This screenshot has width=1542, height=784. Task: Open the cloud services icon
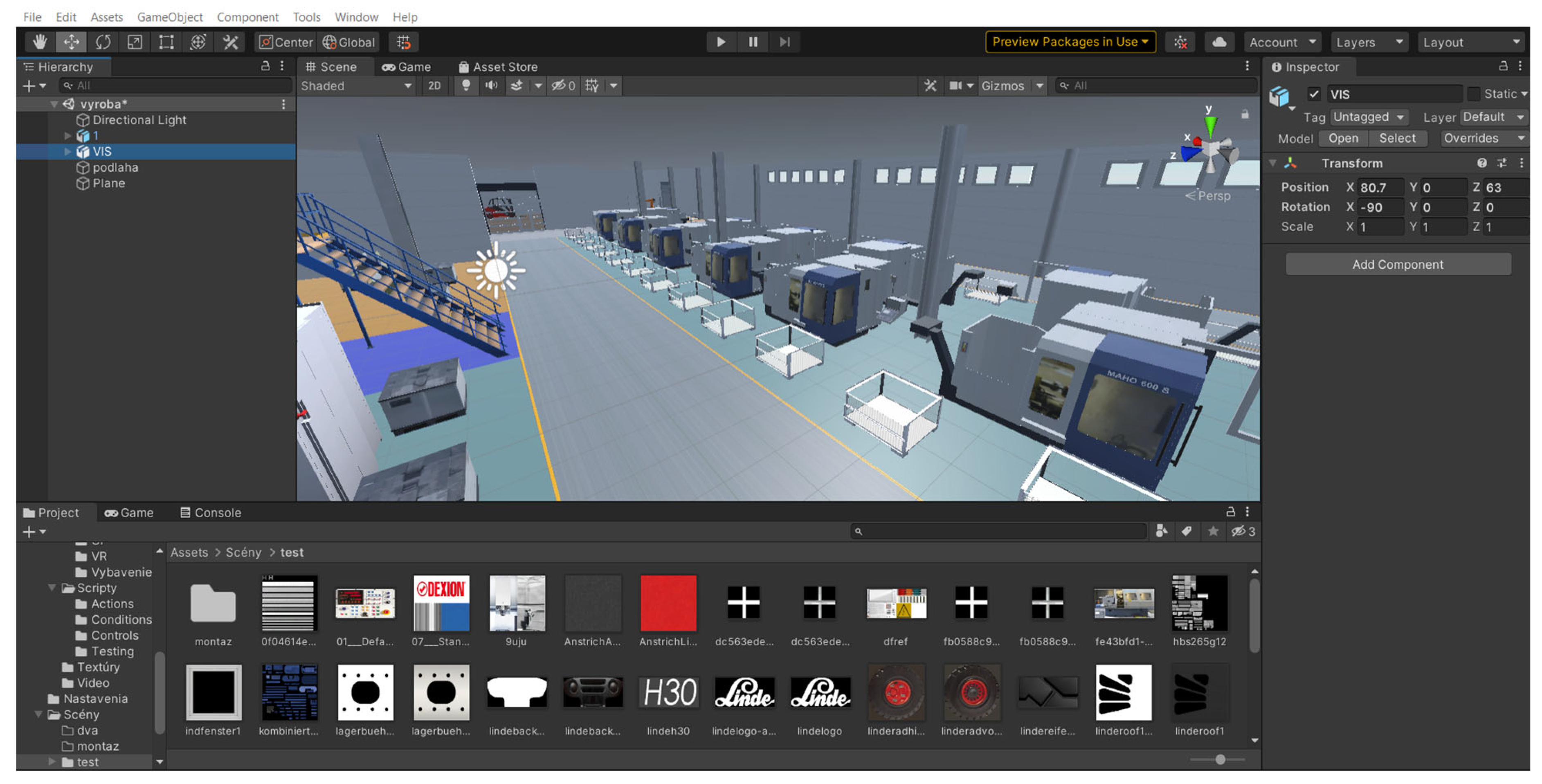[x=1219, y=42]
